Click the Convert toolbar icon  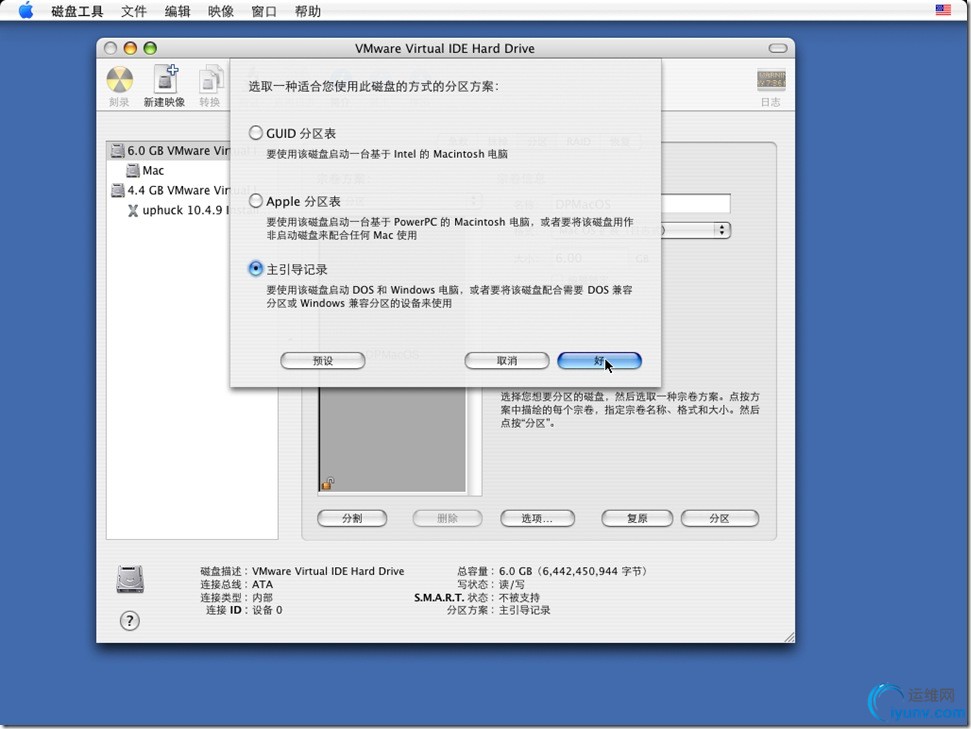[211, 81]
